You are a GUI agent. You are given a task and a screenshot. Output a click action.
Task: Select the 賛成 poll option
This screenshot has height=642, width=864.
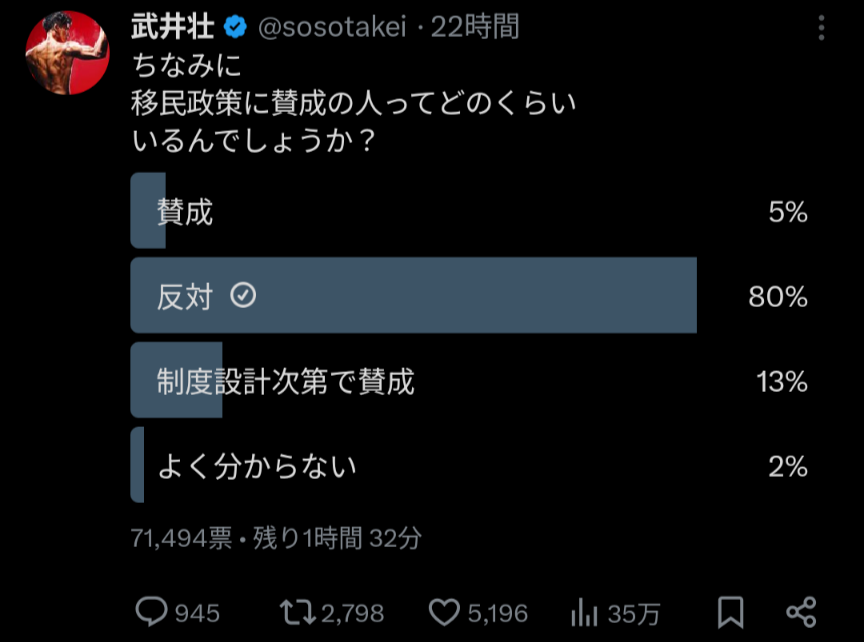(x=185, y=212)
